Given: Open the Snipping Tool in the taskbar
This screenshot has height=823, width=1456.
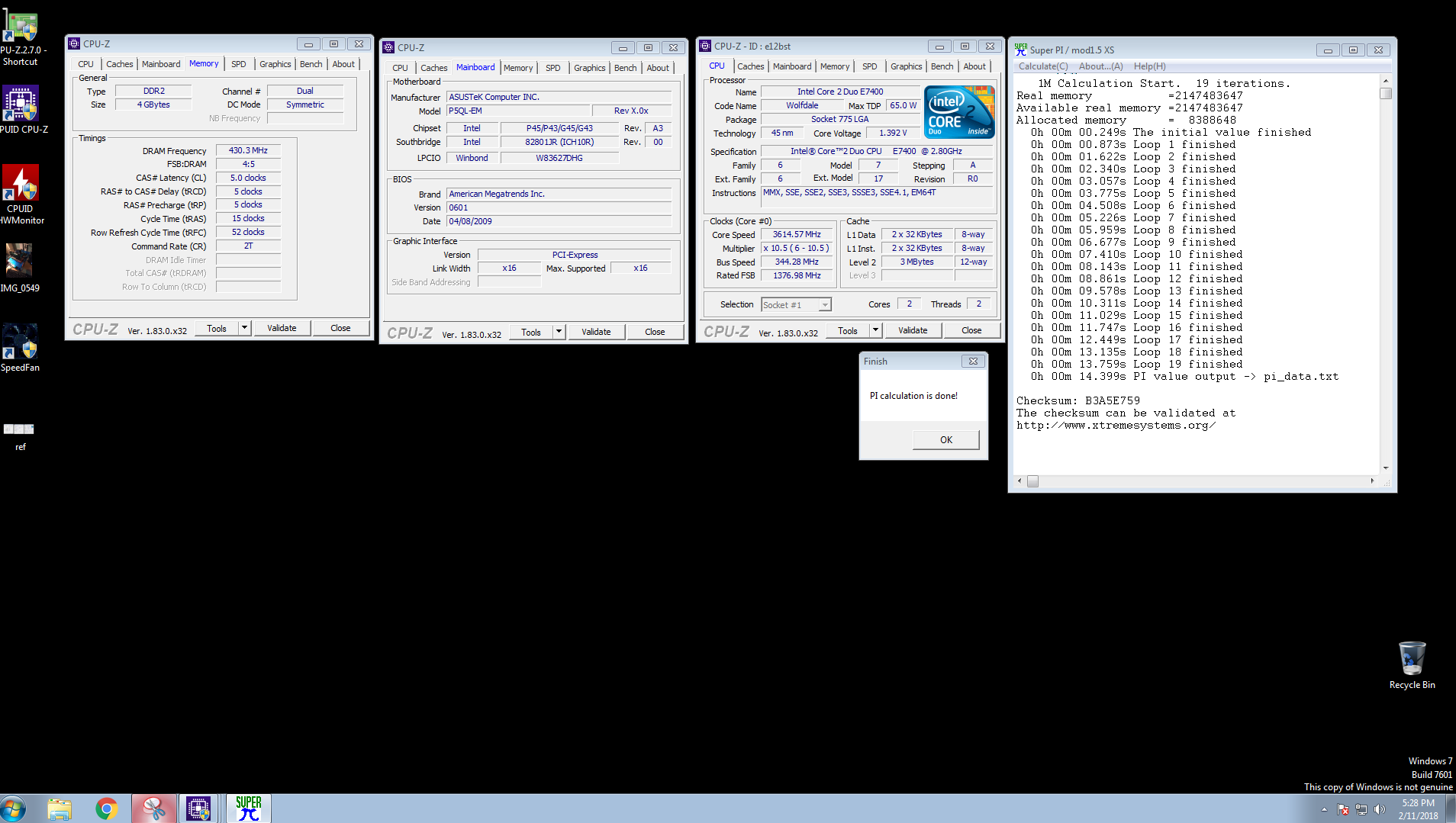Looking at the screenshot, I should coord(153,809).
